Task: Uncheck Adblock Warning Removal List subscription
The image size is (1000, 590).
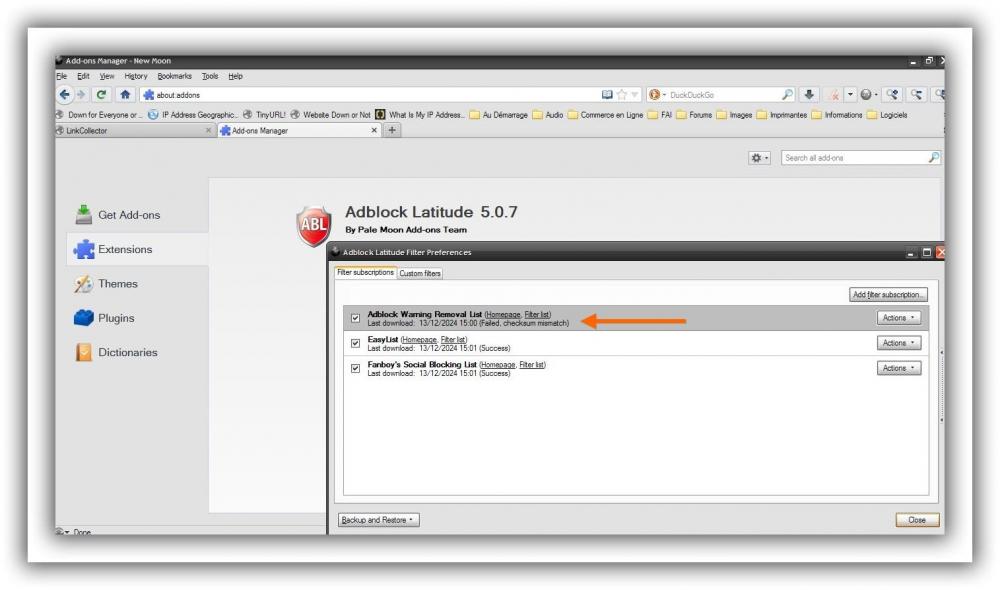Action: pos(355,318)
